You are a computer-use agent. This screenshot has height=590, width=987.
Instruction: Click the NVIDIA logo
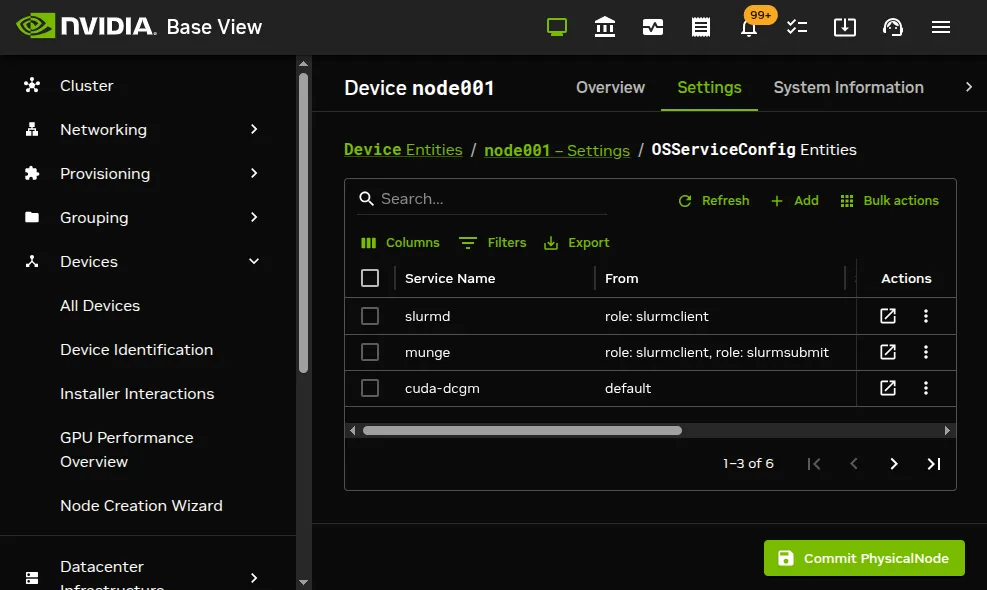tap(86, 26)
